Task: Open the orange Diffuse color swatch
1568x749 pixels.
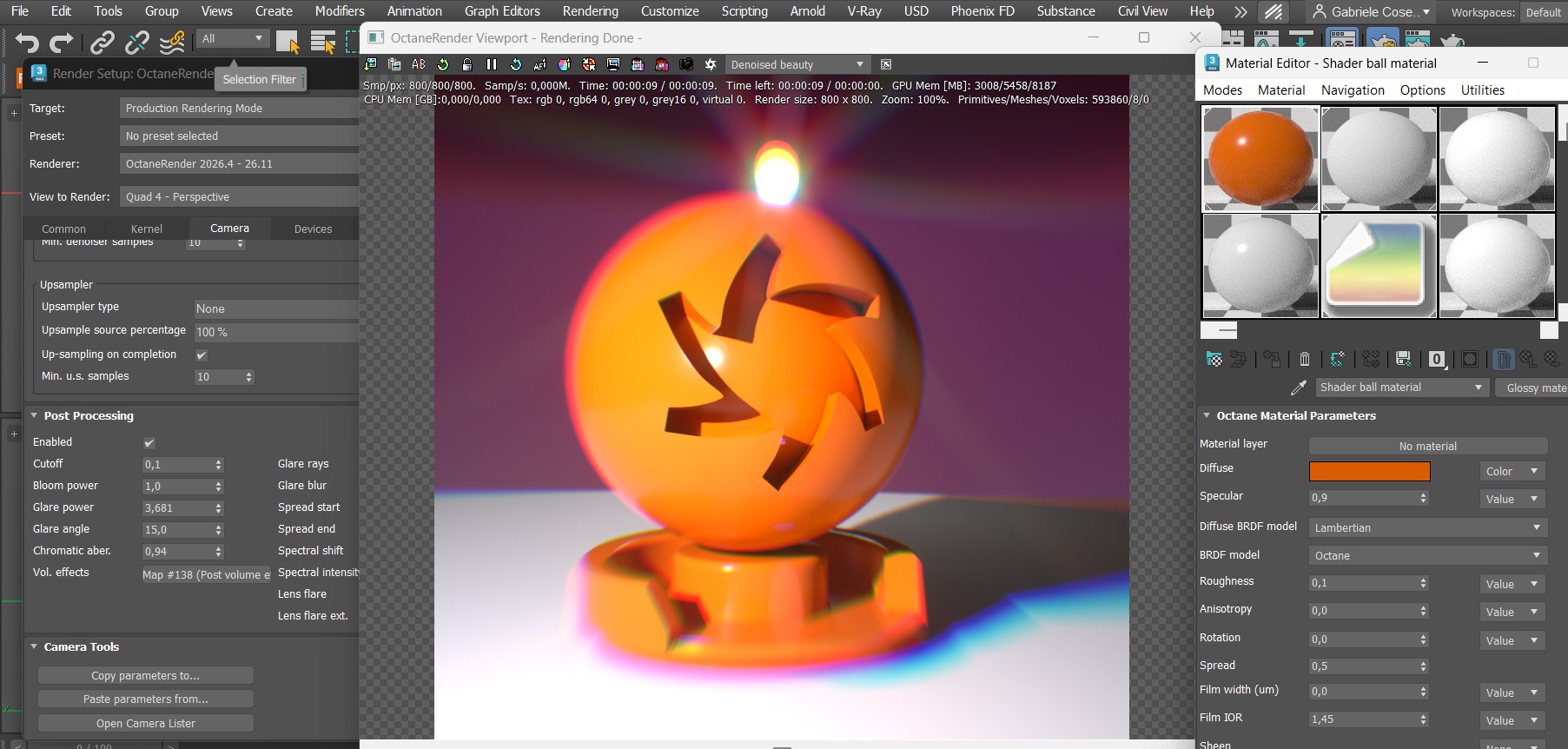Action: [1369, 471]
